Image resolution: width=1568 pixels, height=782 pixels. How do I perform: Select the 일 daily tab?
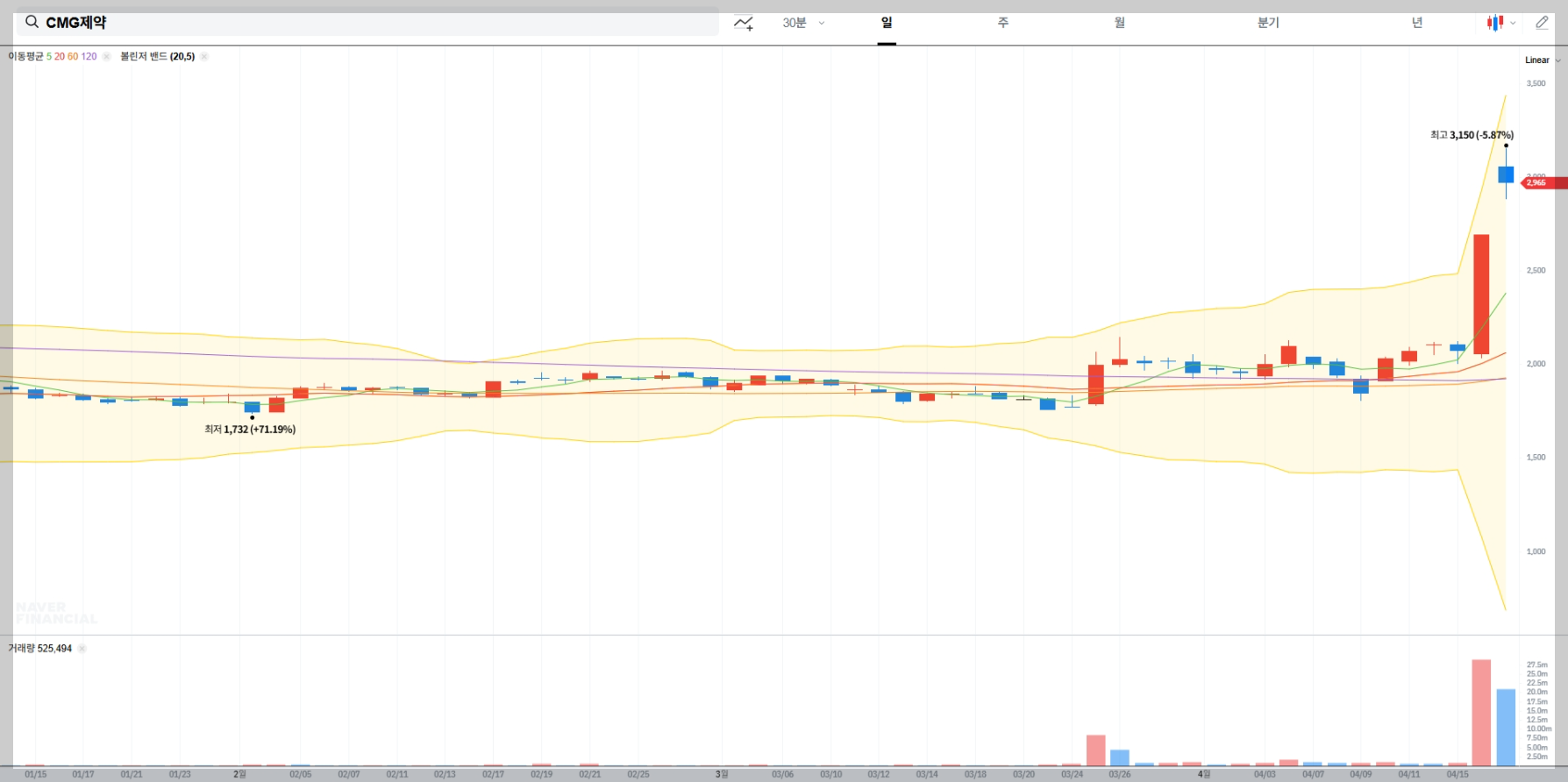887,23
